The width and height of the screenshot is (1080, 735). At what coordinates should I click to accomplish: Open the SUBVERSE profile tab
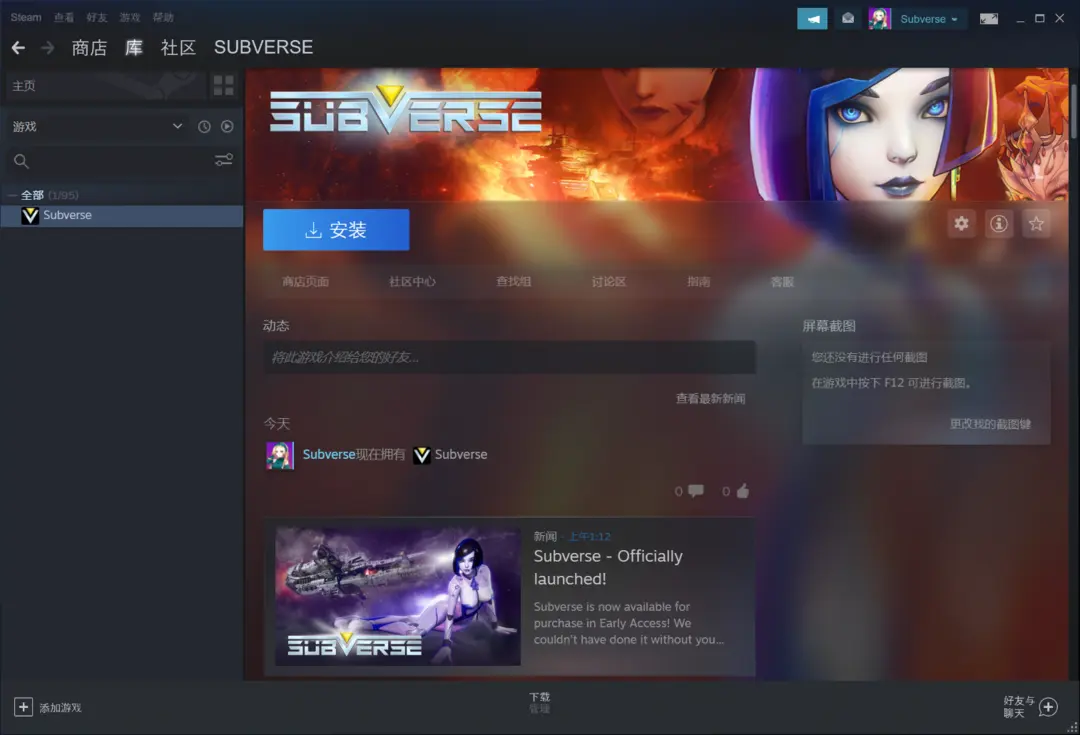(263, 48)
